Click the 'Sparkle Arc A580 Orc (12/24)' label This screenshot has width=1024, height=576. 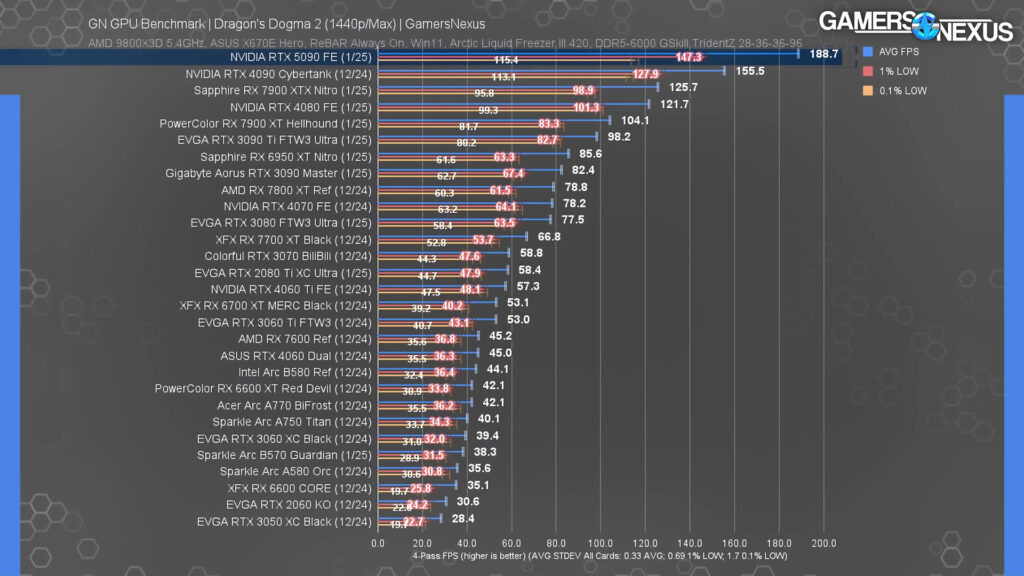coord(296,472)
